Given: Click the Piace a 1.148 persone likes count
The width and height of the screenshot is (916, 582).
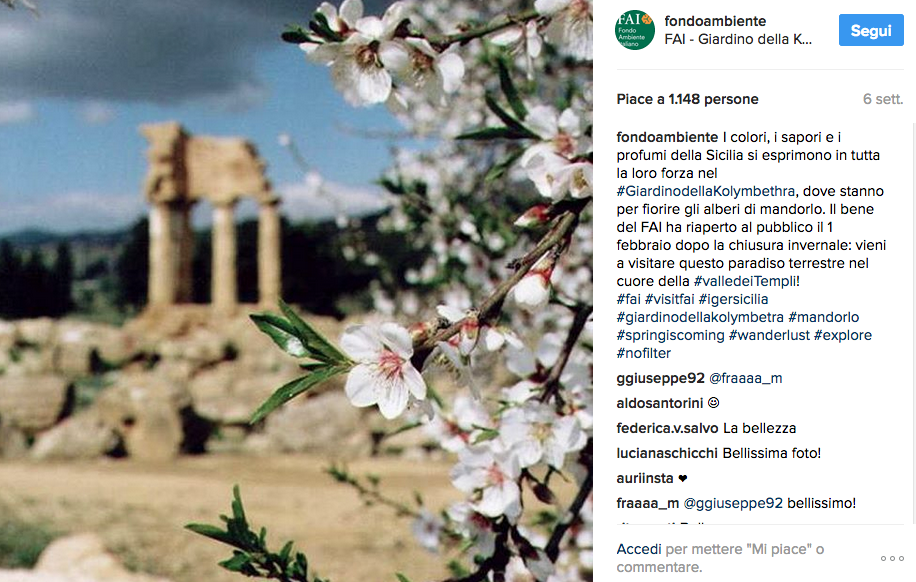Looking at the screenshot, I should coord(687,99).
